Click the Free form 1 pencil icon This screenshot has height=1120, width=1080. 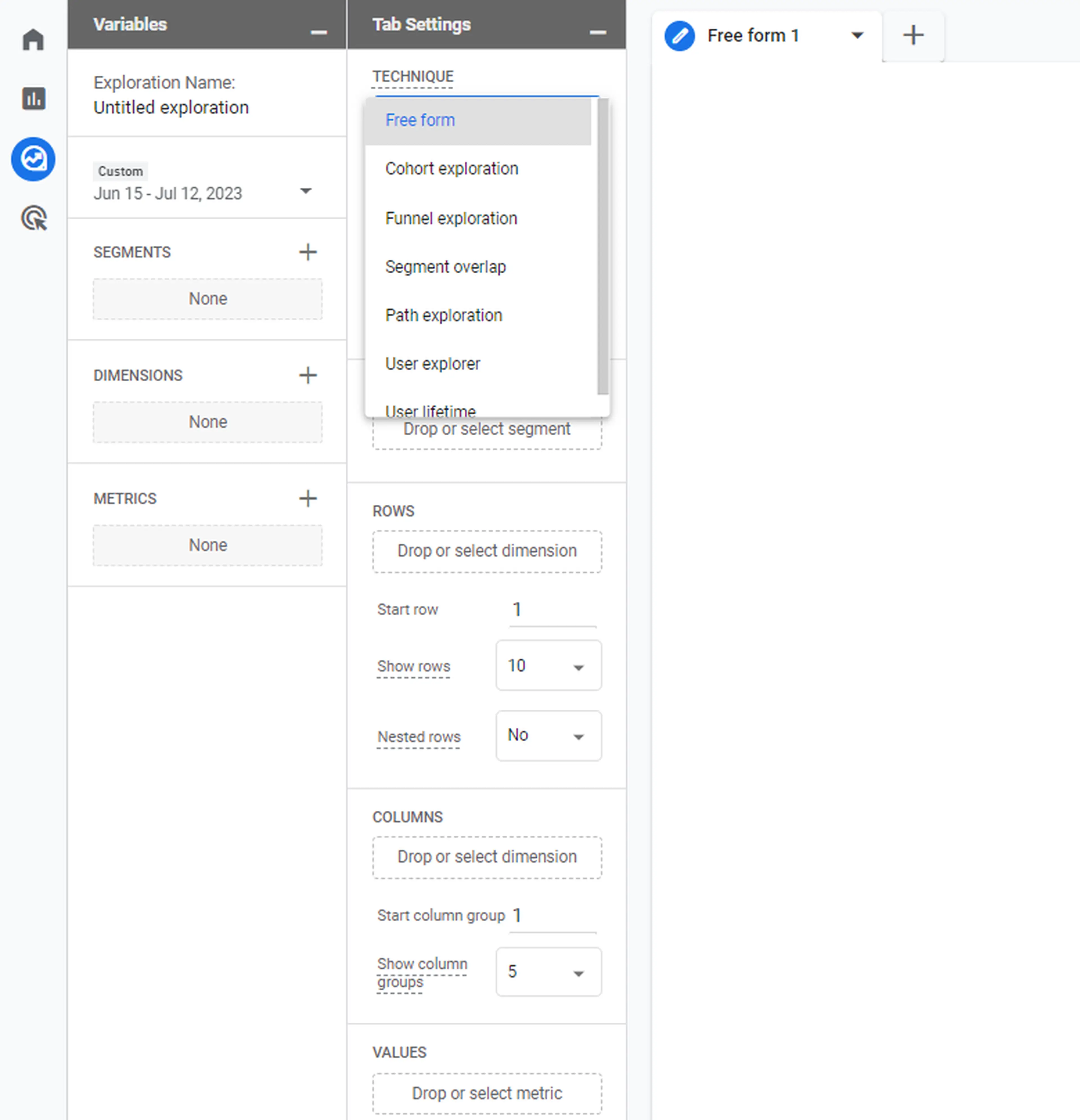[679, 36]
